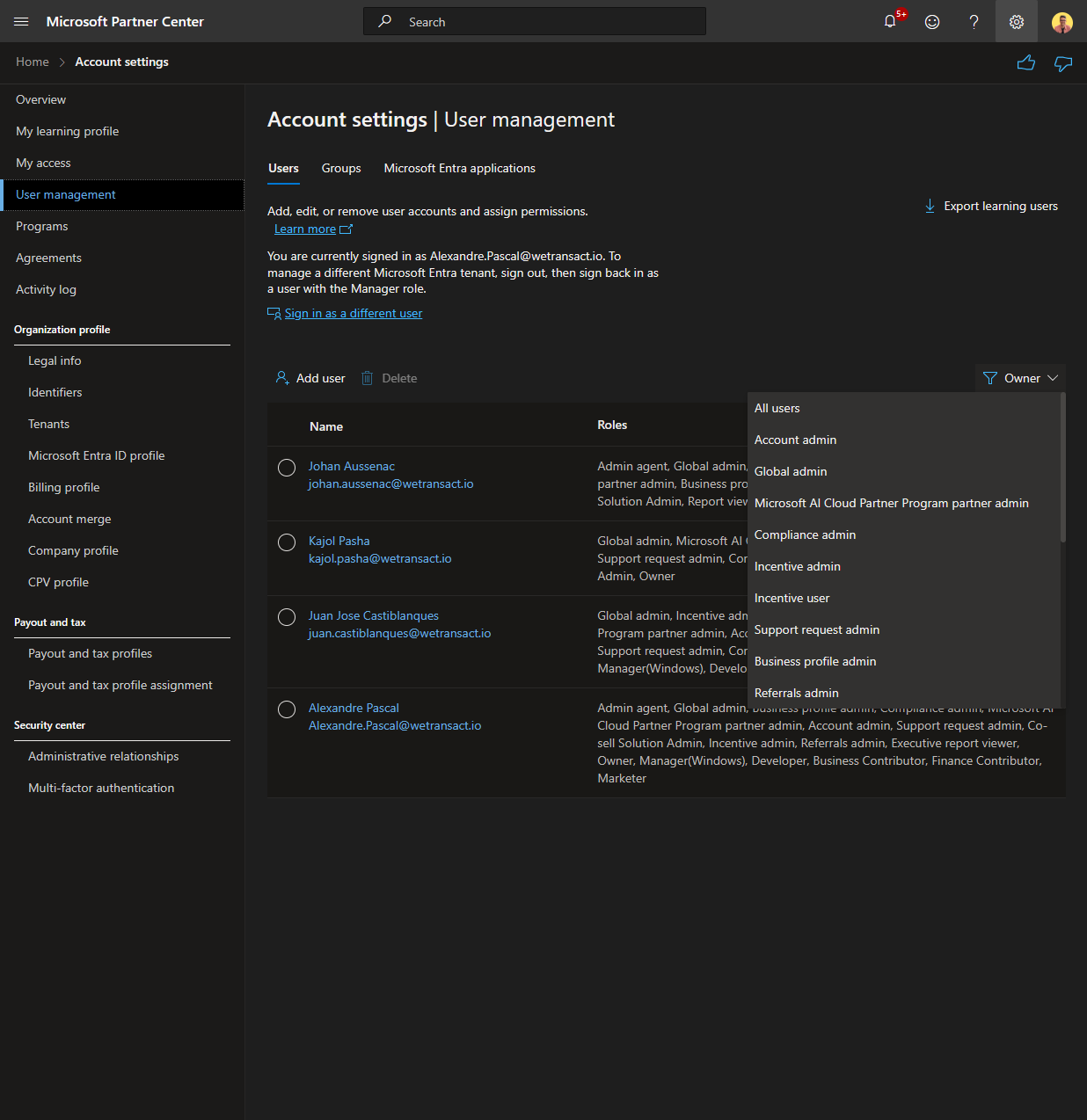Open the settings gear icon
Viewport: 1087px width, 1120px height.
click(x=1017, y=21)
